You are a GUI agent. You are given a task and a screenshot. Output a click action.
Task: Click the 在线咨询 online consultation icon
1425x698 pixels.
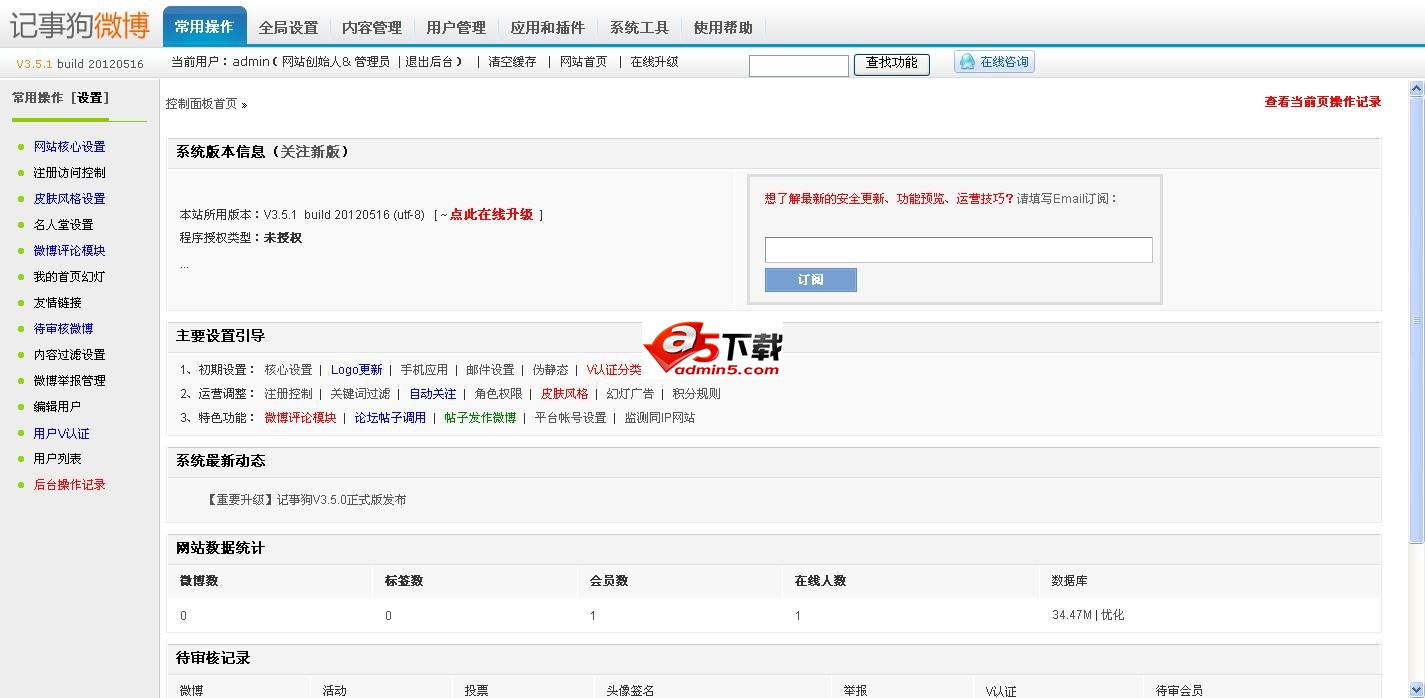[x=994, y=62]
